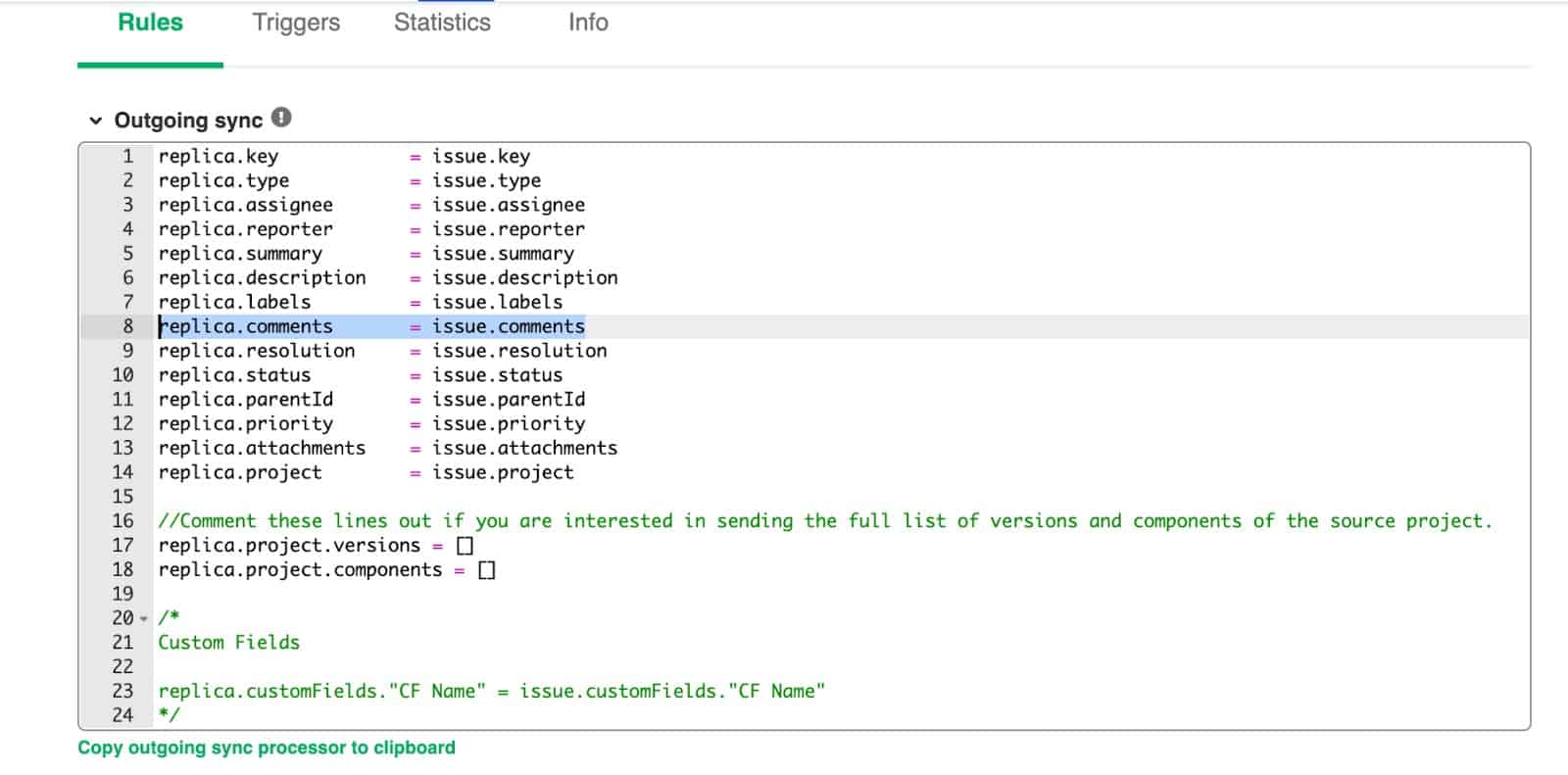The width and height of the screenshot is (1568, 775).
Task: Click issue.resolution on line 9
Action: coord(519,351)
